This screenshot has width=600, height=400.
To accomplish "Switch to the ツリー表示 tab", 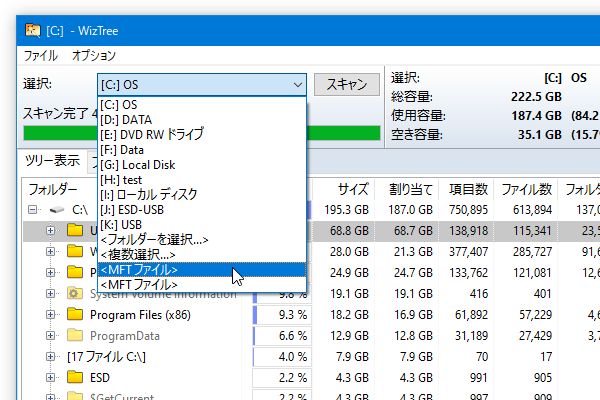I will (x=52, y=161).
